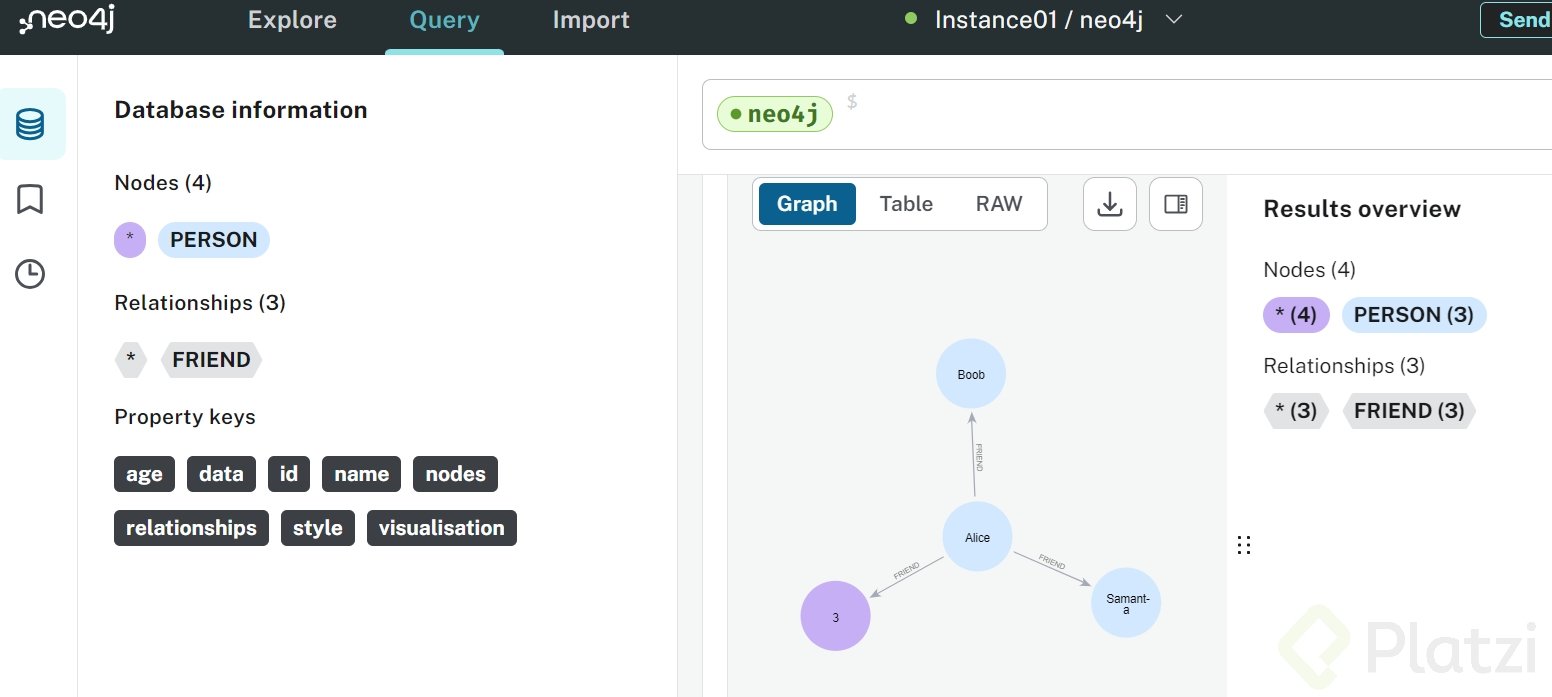The image size is (1552, 697).
Task: Open the Database information sidebar icon
Action: coord(31,124)
